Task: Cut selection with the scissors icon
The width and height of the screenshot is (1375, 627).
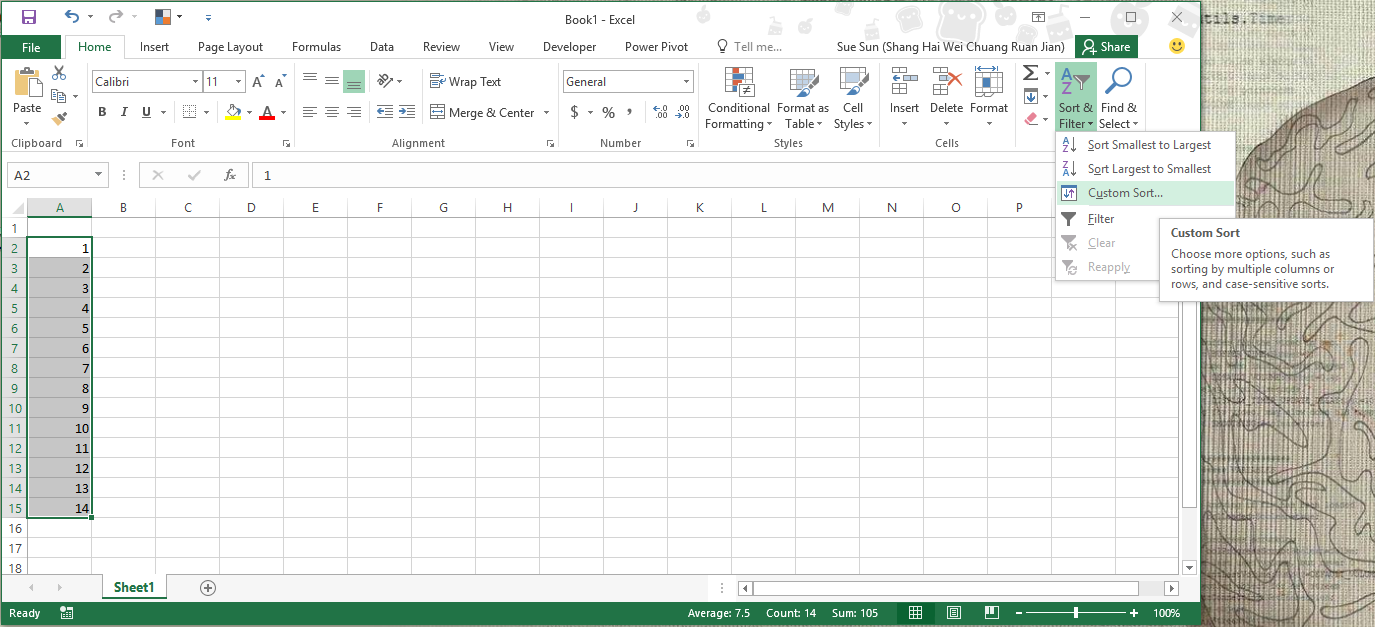Action: [59, 73]
